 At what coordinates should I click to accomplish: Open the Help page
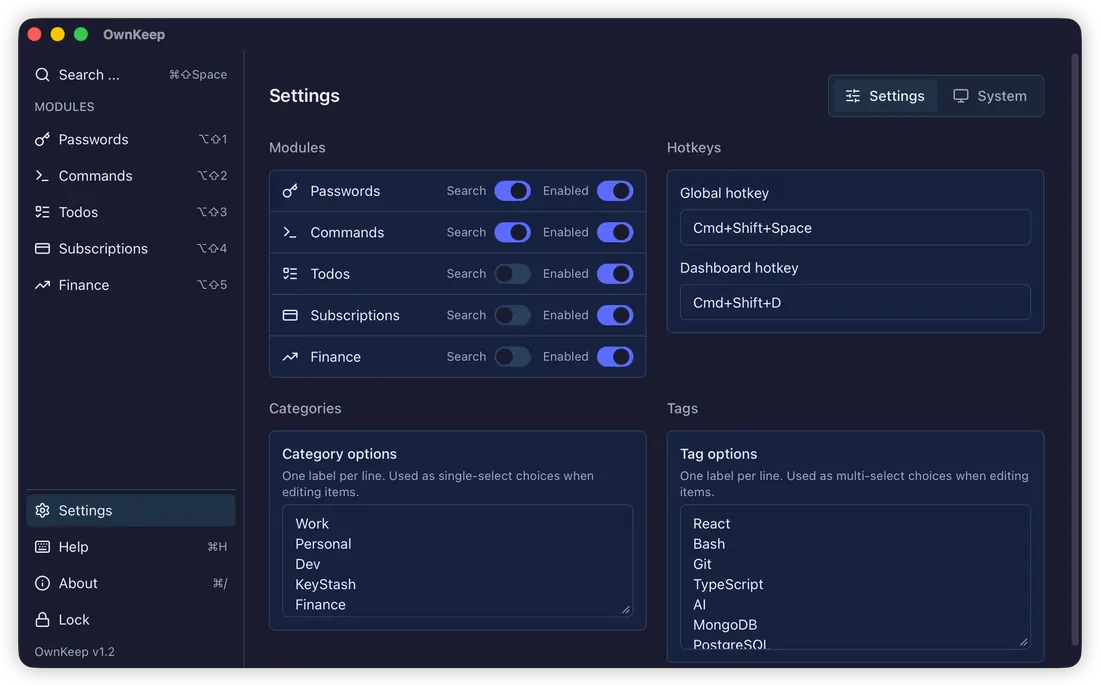pos(130,547)
